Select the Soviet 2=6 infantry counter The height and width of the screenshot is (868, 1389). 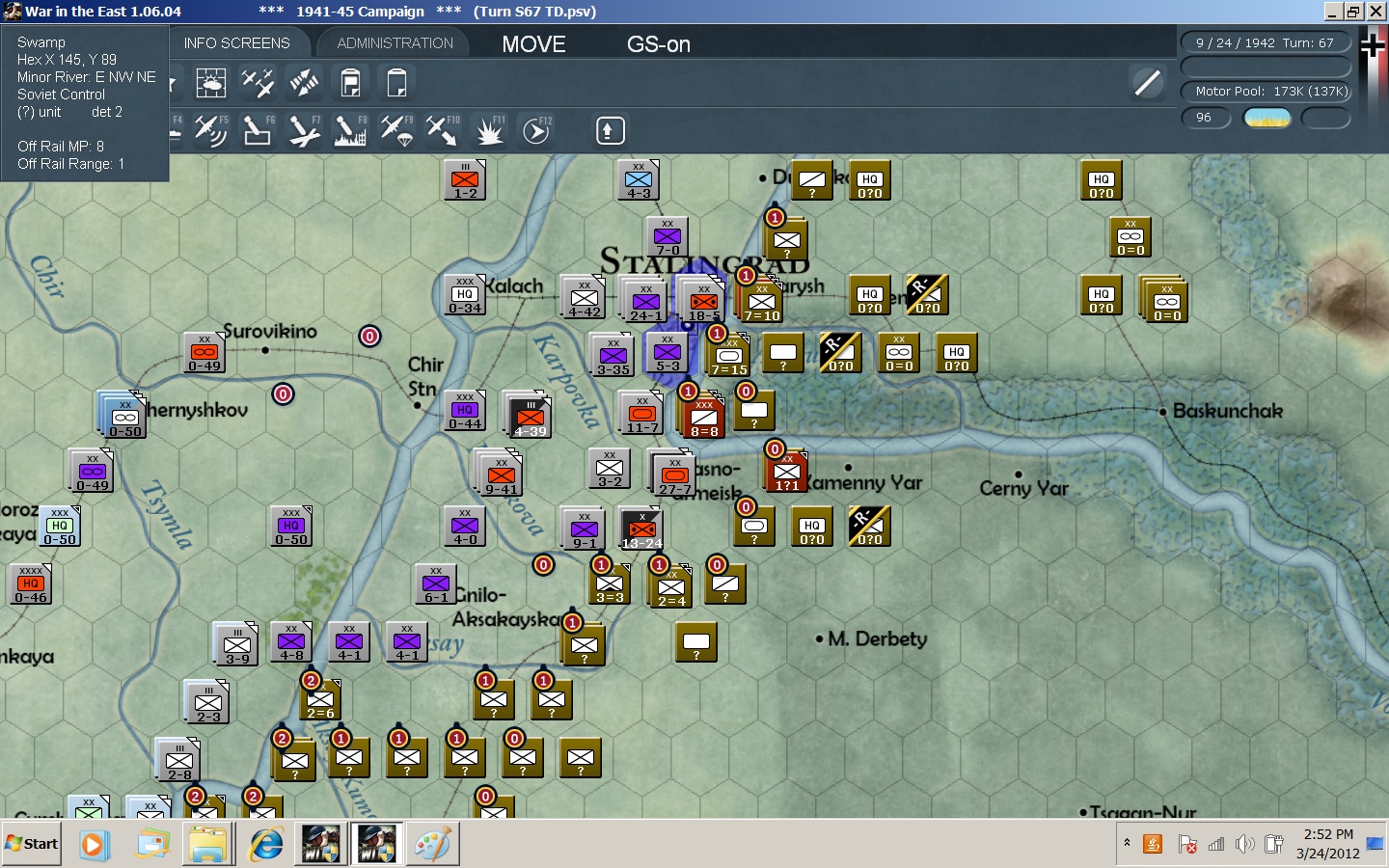320,699
